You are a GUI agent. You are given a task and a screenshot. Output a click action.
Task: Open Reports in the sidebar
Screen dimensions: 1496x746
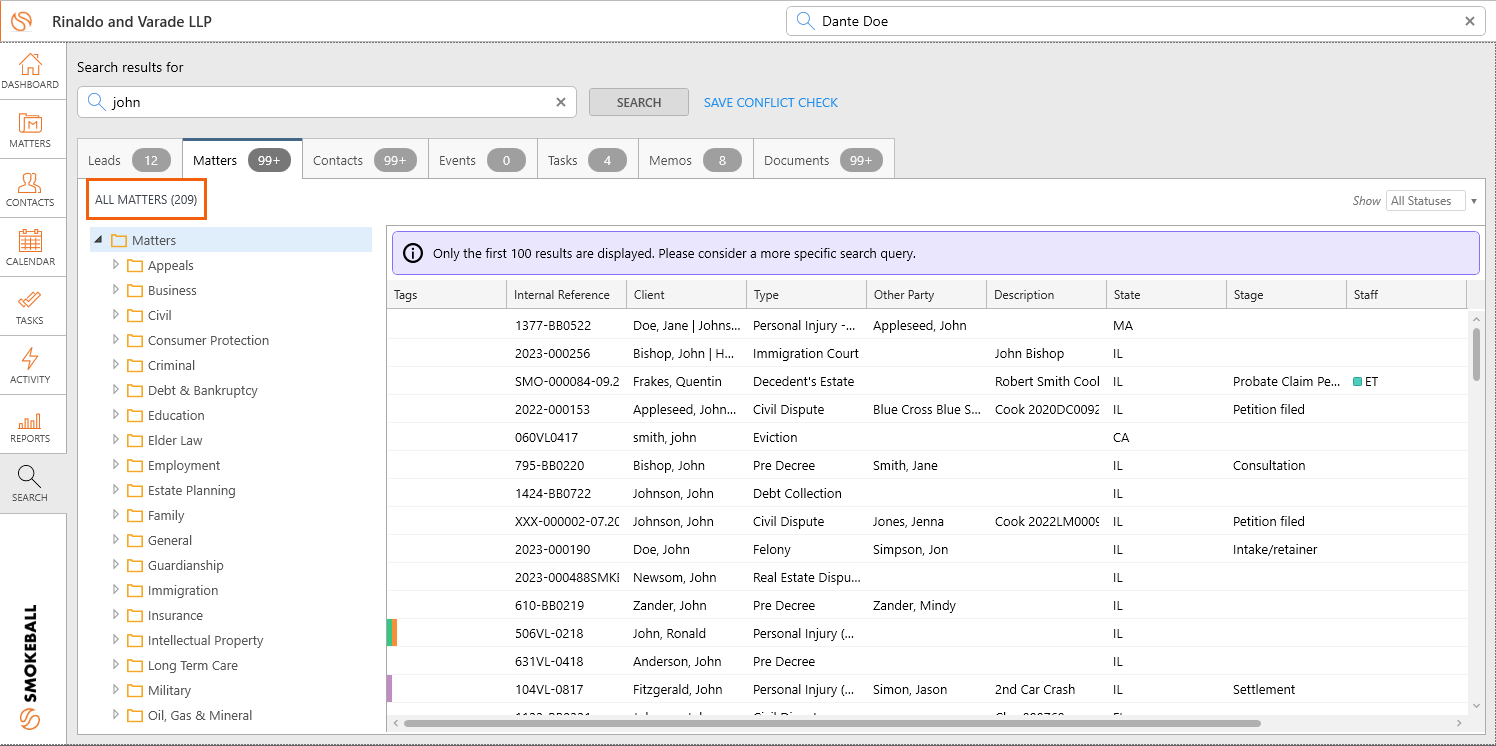(30, 425)
